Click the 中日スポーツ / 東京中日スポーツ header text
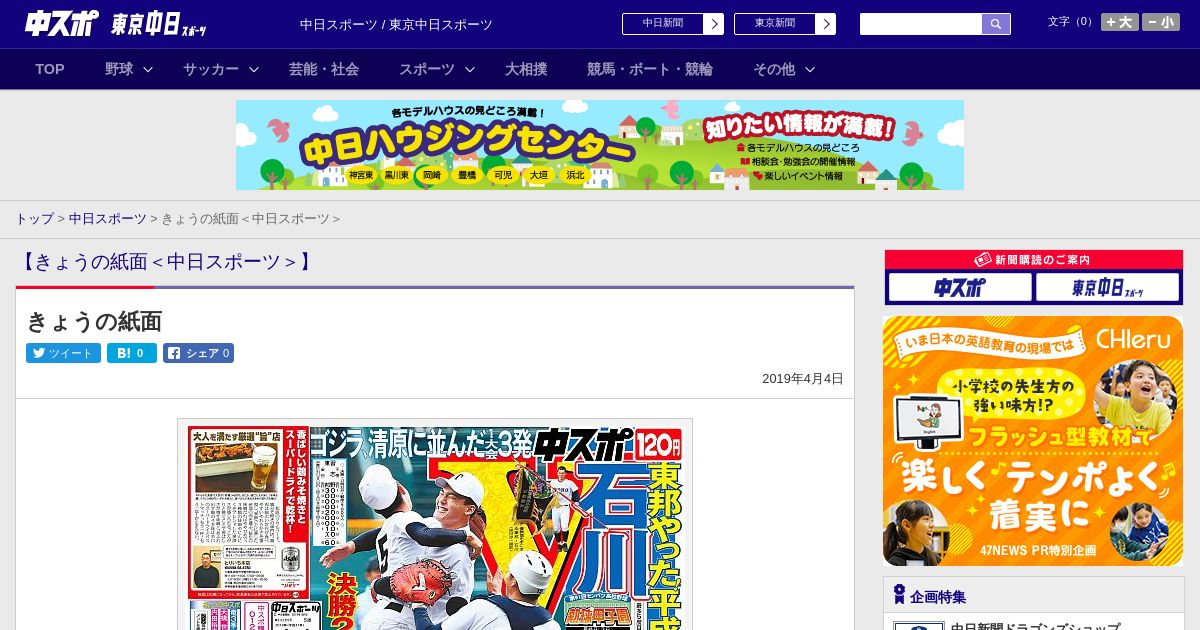The width and height of the screenshot is (1200, 630). [x=396, y=25]
